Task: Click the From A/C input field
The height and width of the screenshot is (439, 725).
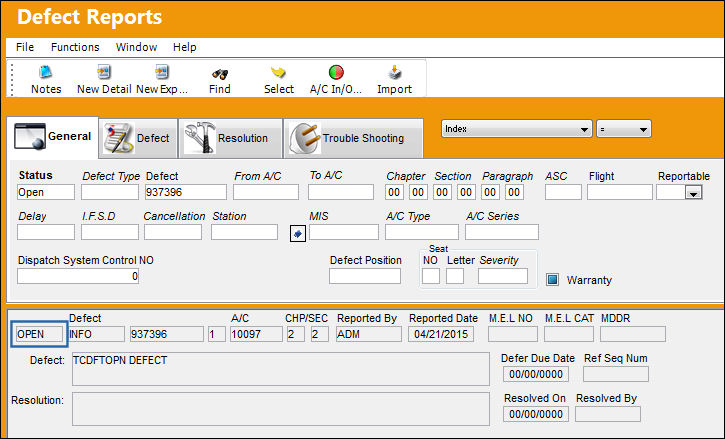Action: (266, 192)
